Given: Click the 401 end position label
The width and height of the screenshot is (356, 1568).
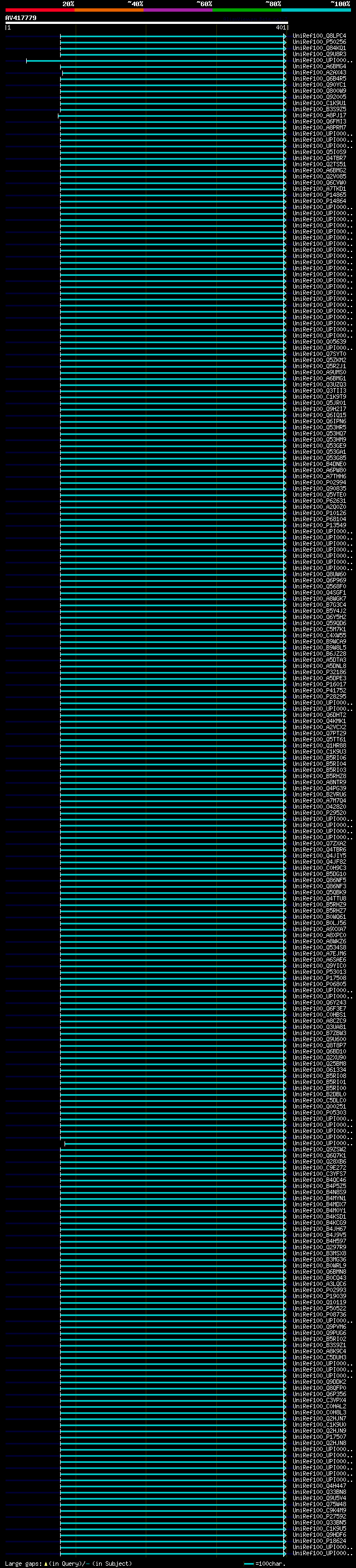Looking at the screenshot, I should [x=280, y=27].
